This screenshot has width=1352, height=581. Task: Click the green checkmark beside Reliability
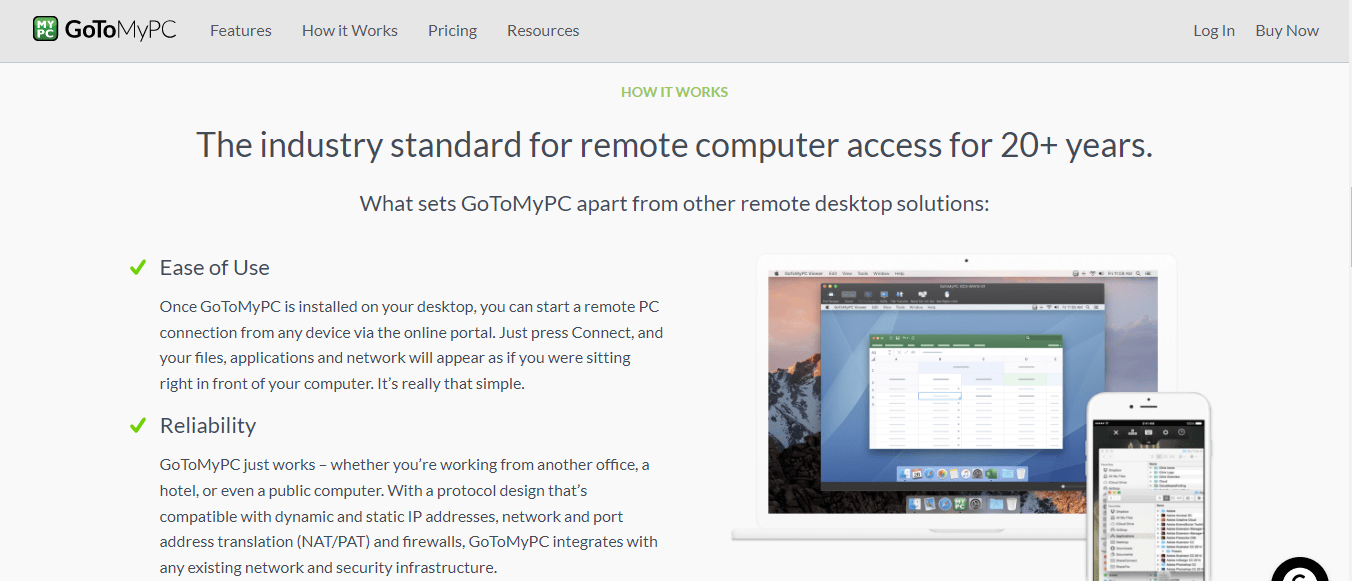click(138, 425)
